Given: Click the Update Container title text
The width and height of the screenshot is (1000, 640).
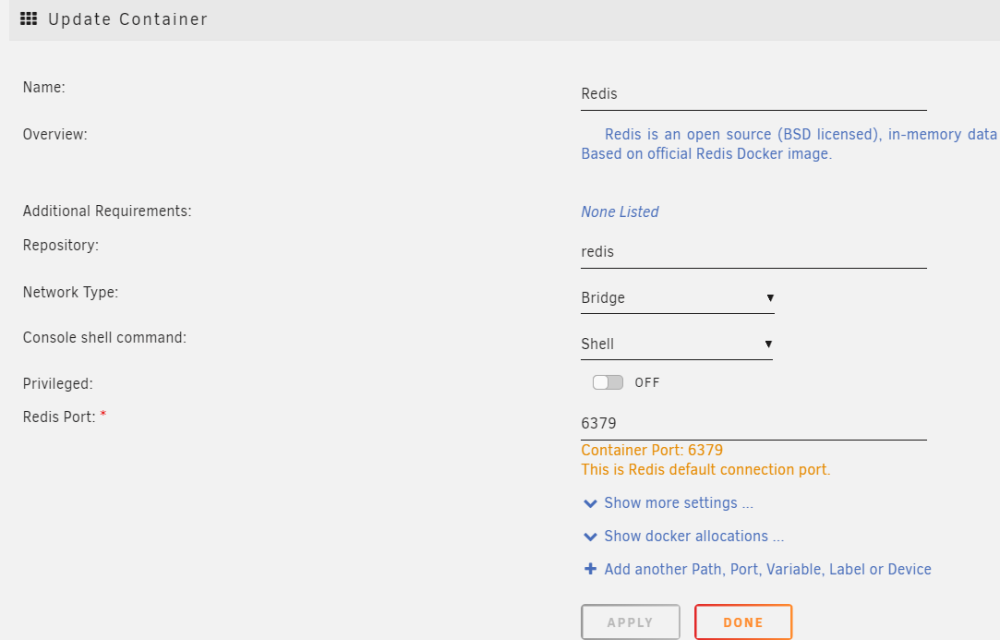Looking at the screenshot, I should pyautogui.click(x=128, y=19).
